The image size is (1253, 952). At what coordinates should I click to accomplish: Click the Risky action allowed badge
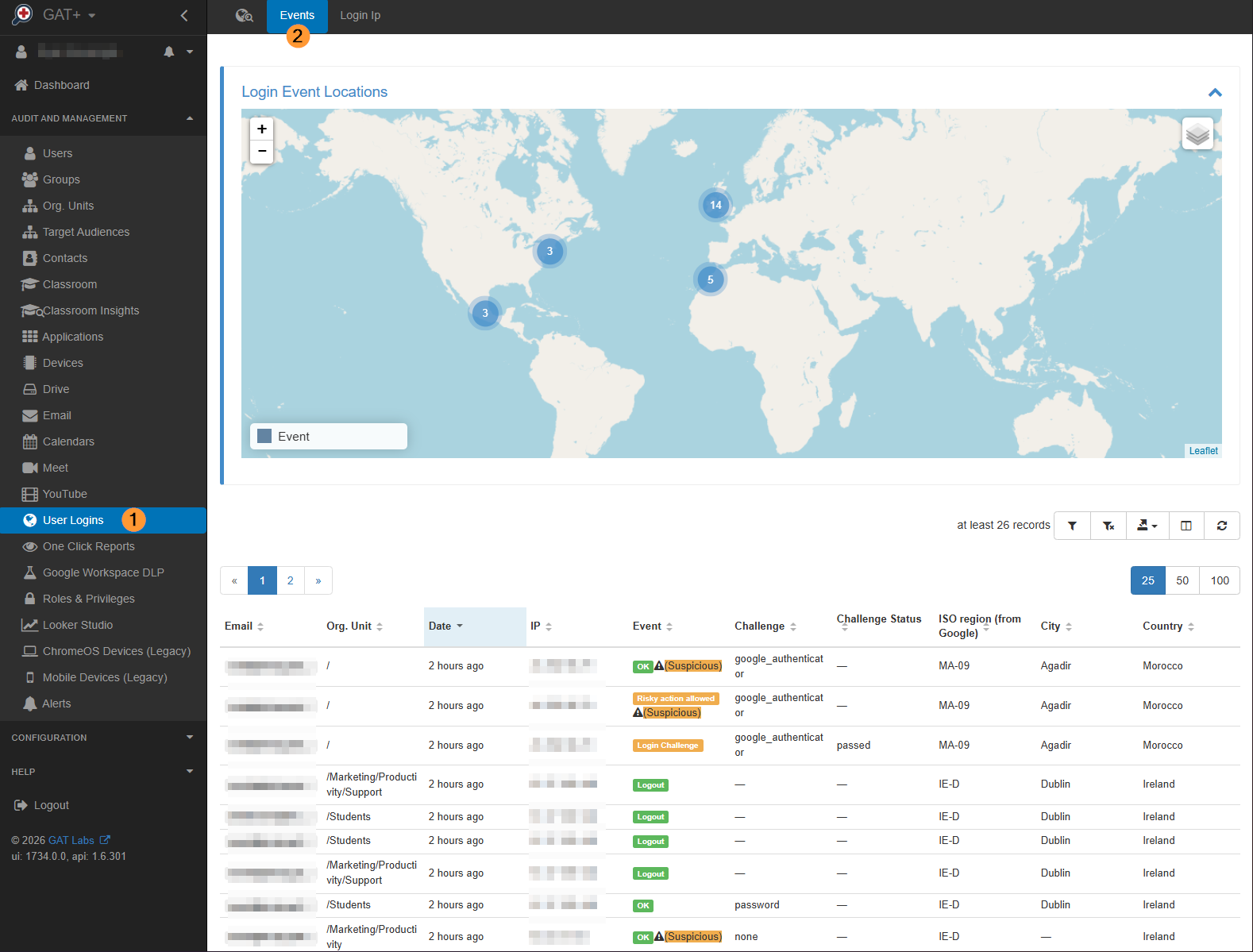(676, 699)
